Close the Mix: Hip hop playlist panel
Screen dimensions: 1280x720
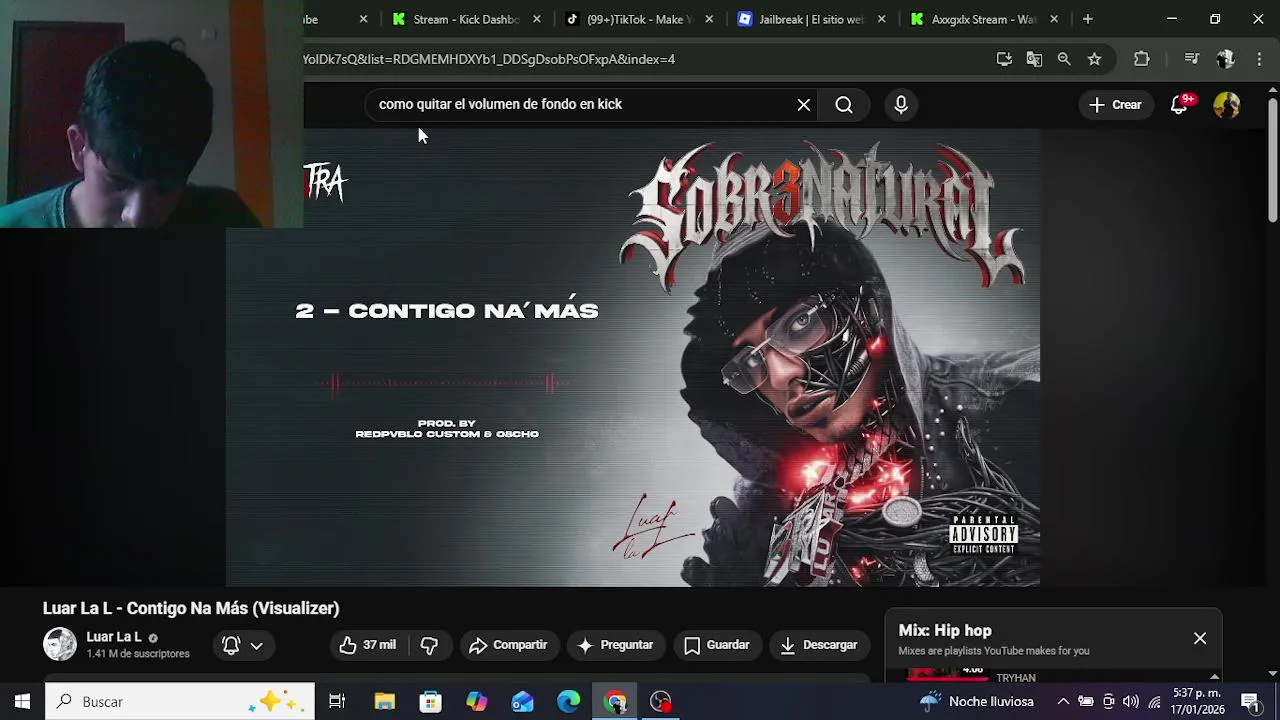1200,638
